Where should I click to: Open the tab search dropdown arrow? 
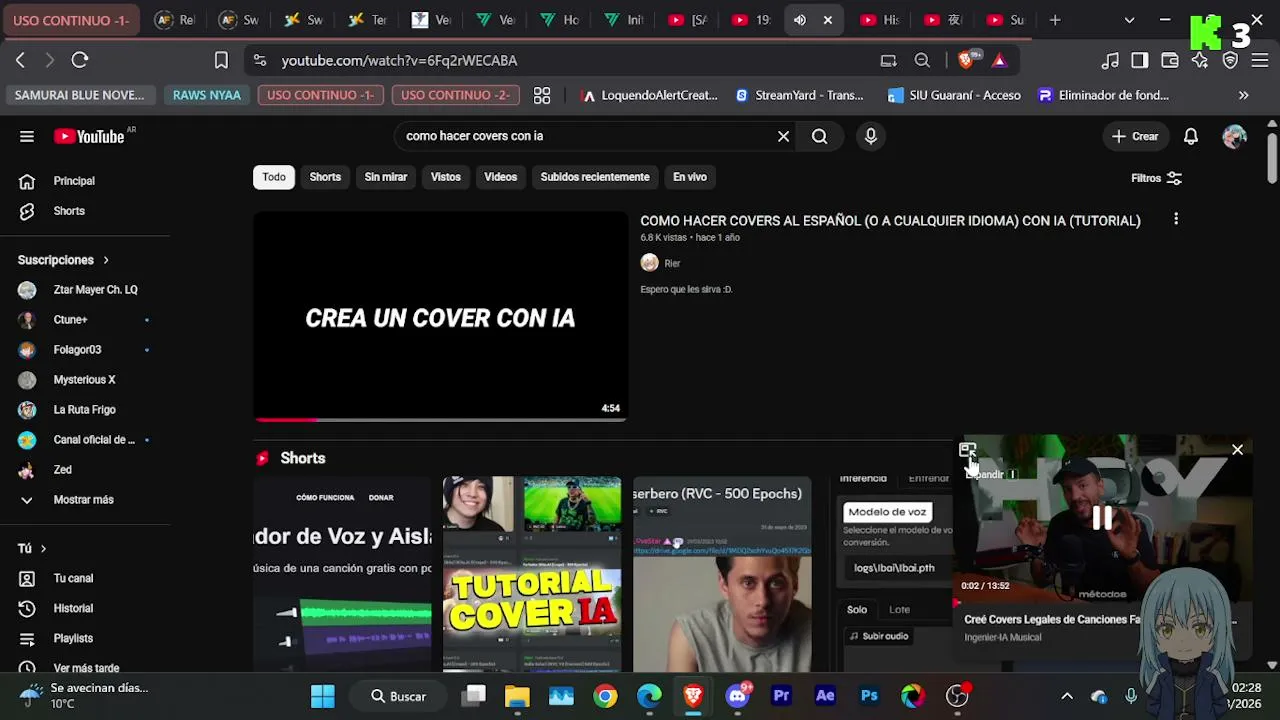tap(1130, 20)
